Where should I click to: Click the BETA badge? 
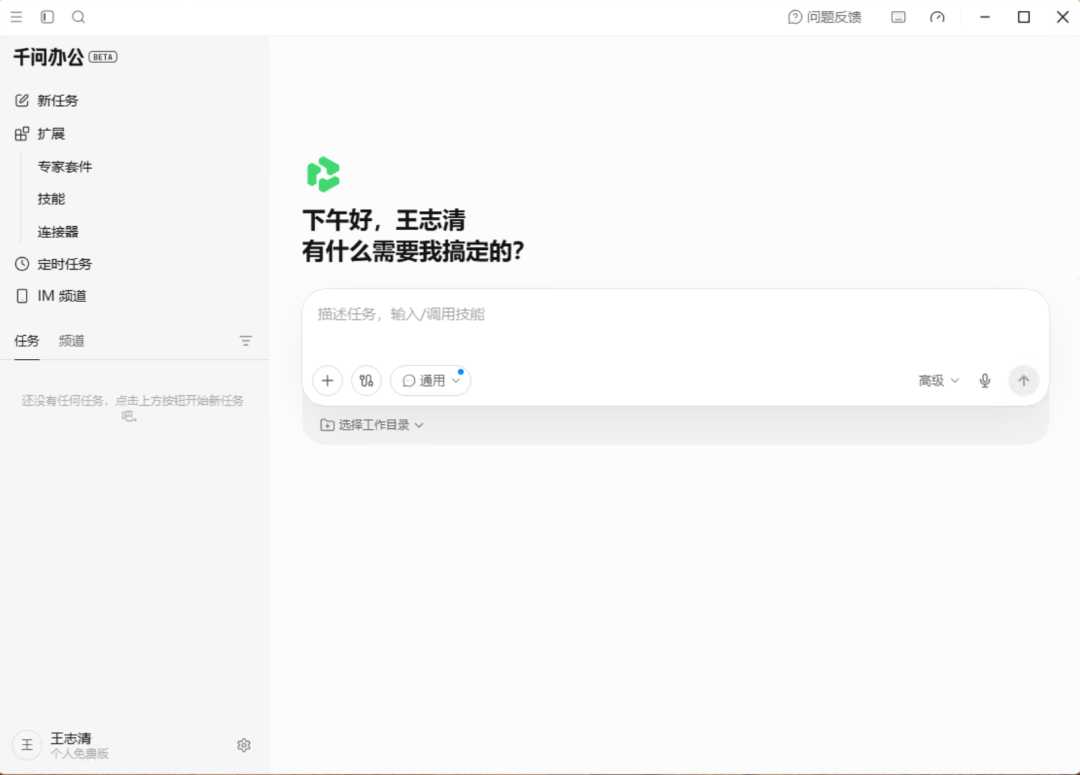click(103, 57)
